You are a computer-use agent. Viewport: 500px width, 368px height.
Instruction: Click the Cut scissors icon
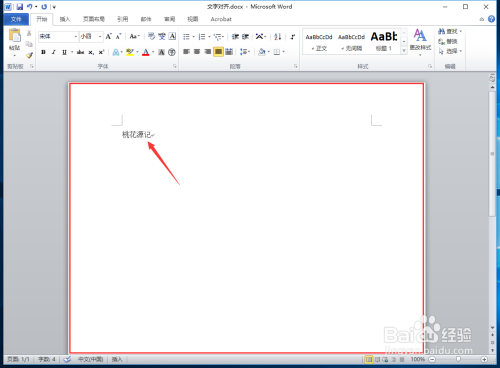(29, 33)
